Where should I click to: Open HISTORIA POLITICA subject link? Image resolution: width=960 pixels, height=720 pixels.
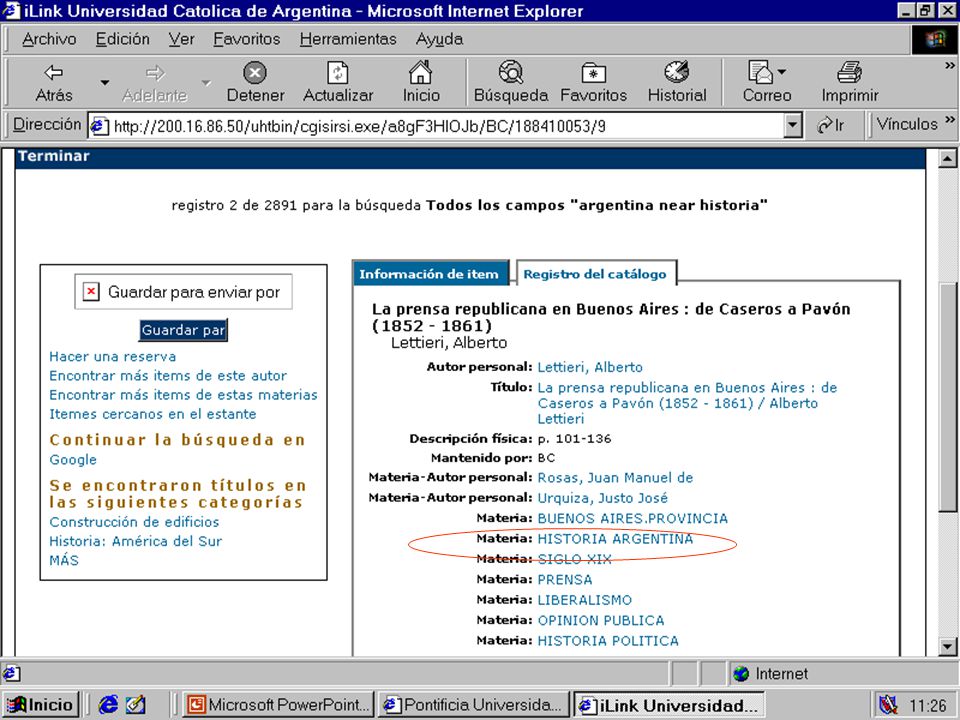click(608, 641)
